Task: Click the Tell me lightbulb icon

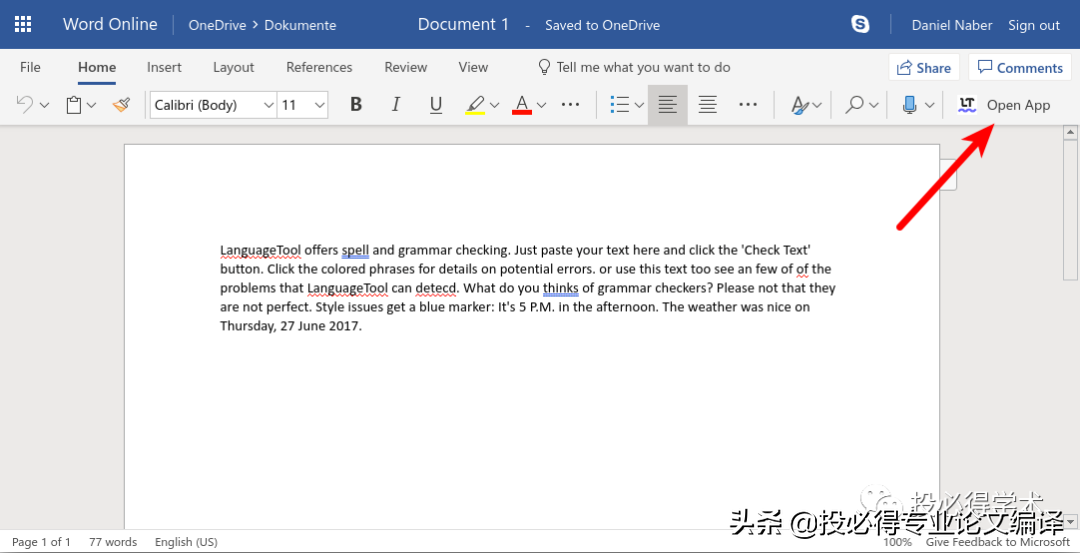Action: (x=544, y=67)
